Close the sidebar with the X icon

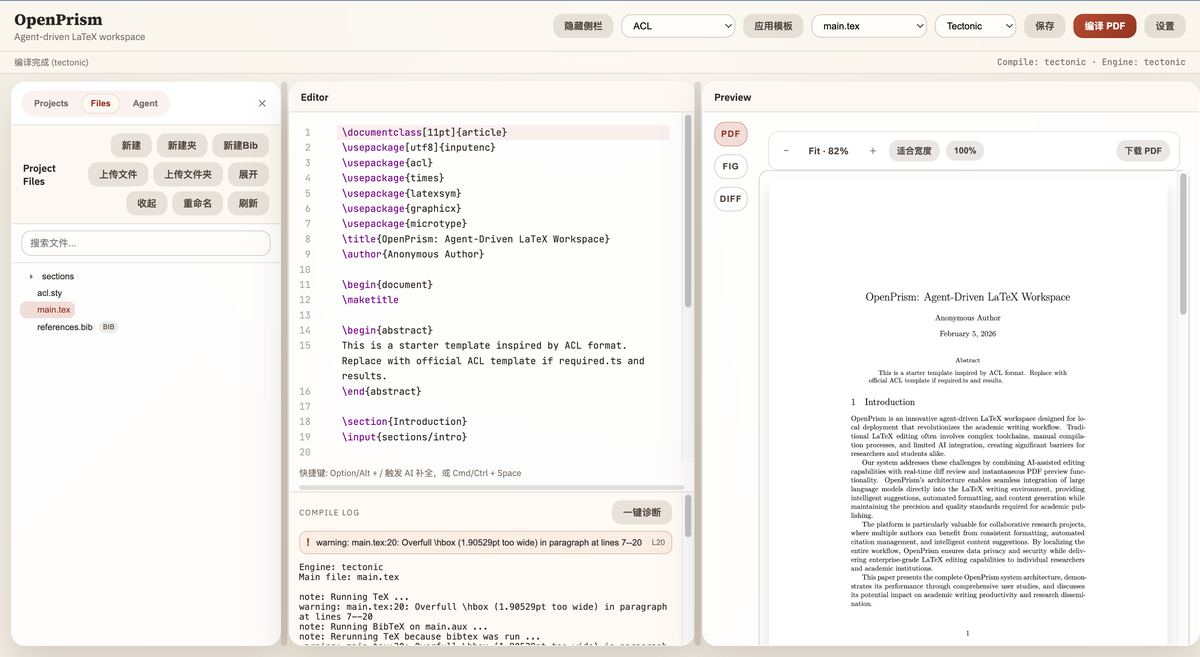point(262,103)
